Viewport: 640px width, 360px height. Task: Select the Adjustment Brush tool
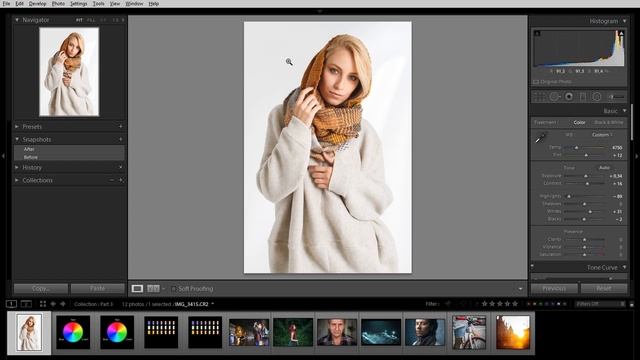pos(616,97)
